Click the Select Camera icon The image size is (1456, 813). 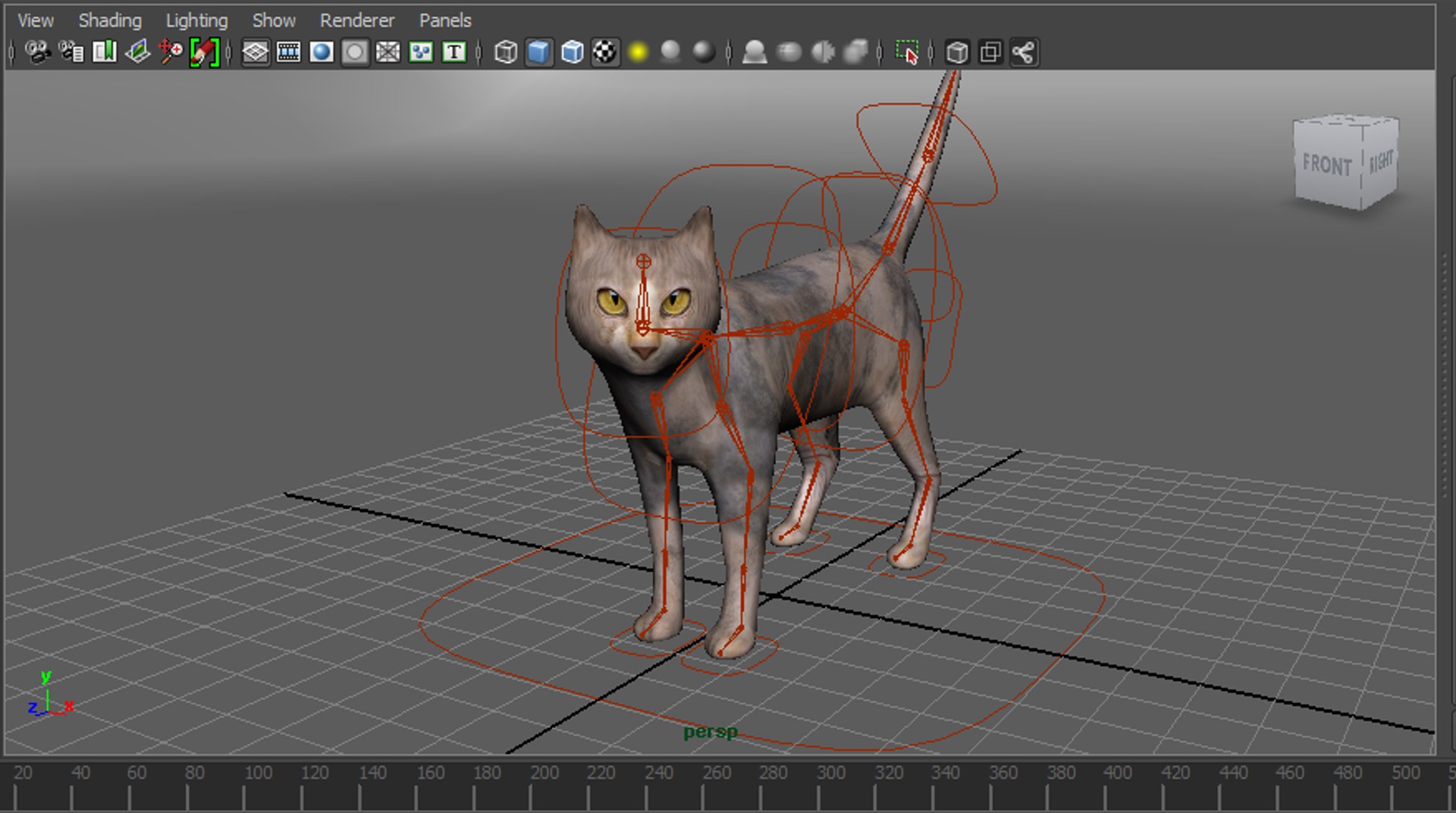(37, 52)
